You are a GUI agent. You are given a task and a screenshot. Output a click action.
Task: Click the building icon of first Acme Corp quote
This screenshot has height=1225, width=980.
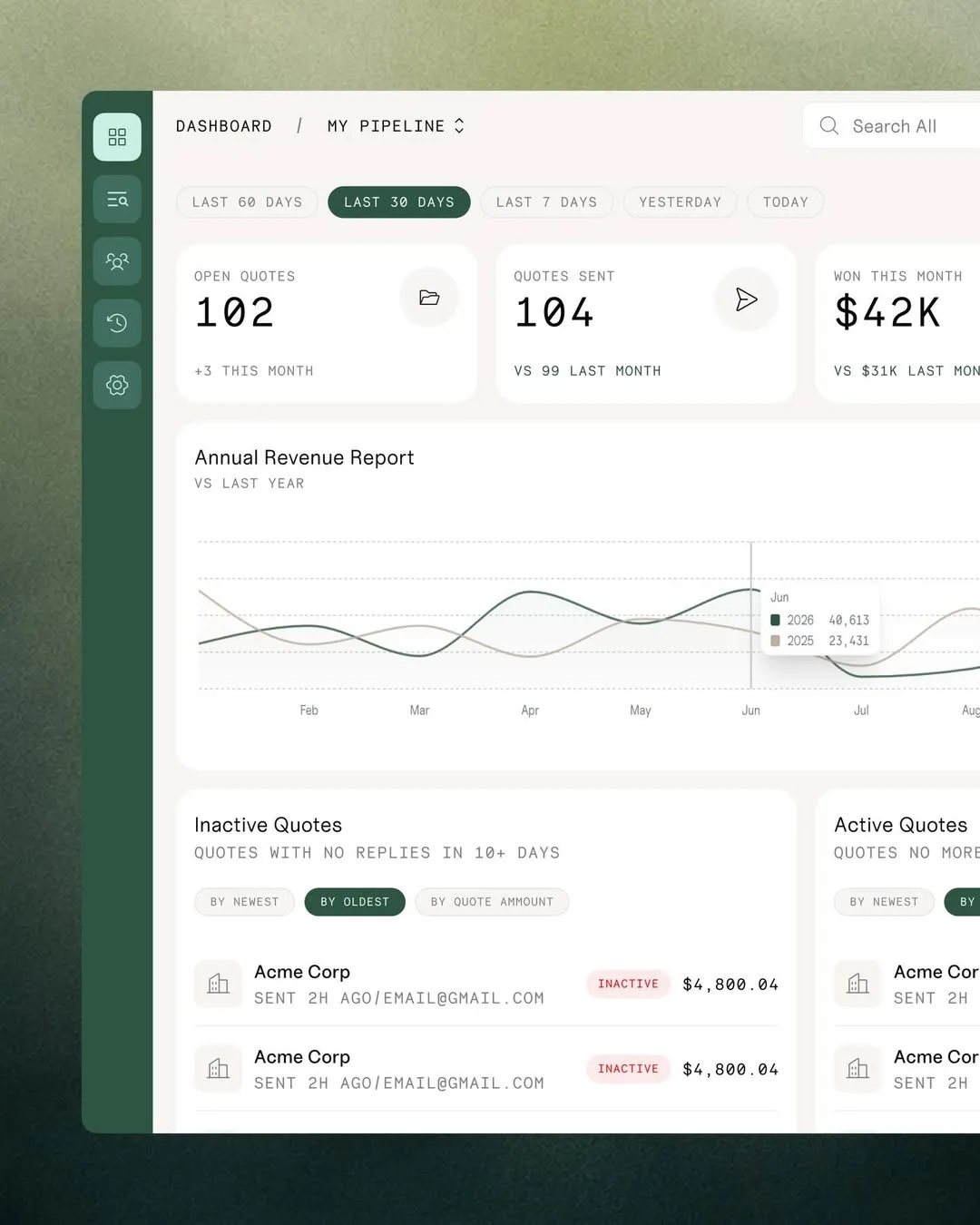coord(219,984)
